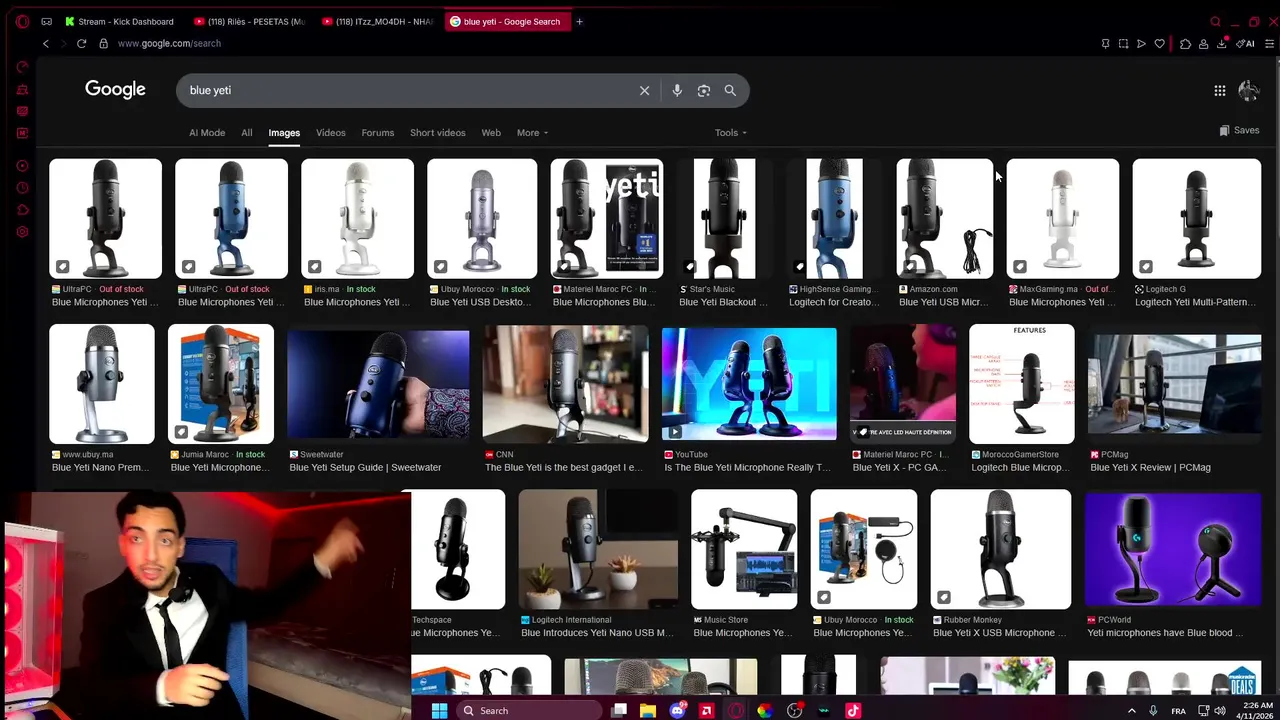The image size is (1280, 720).
Task: Open the Google apps grid
Action: point(1220,90)
